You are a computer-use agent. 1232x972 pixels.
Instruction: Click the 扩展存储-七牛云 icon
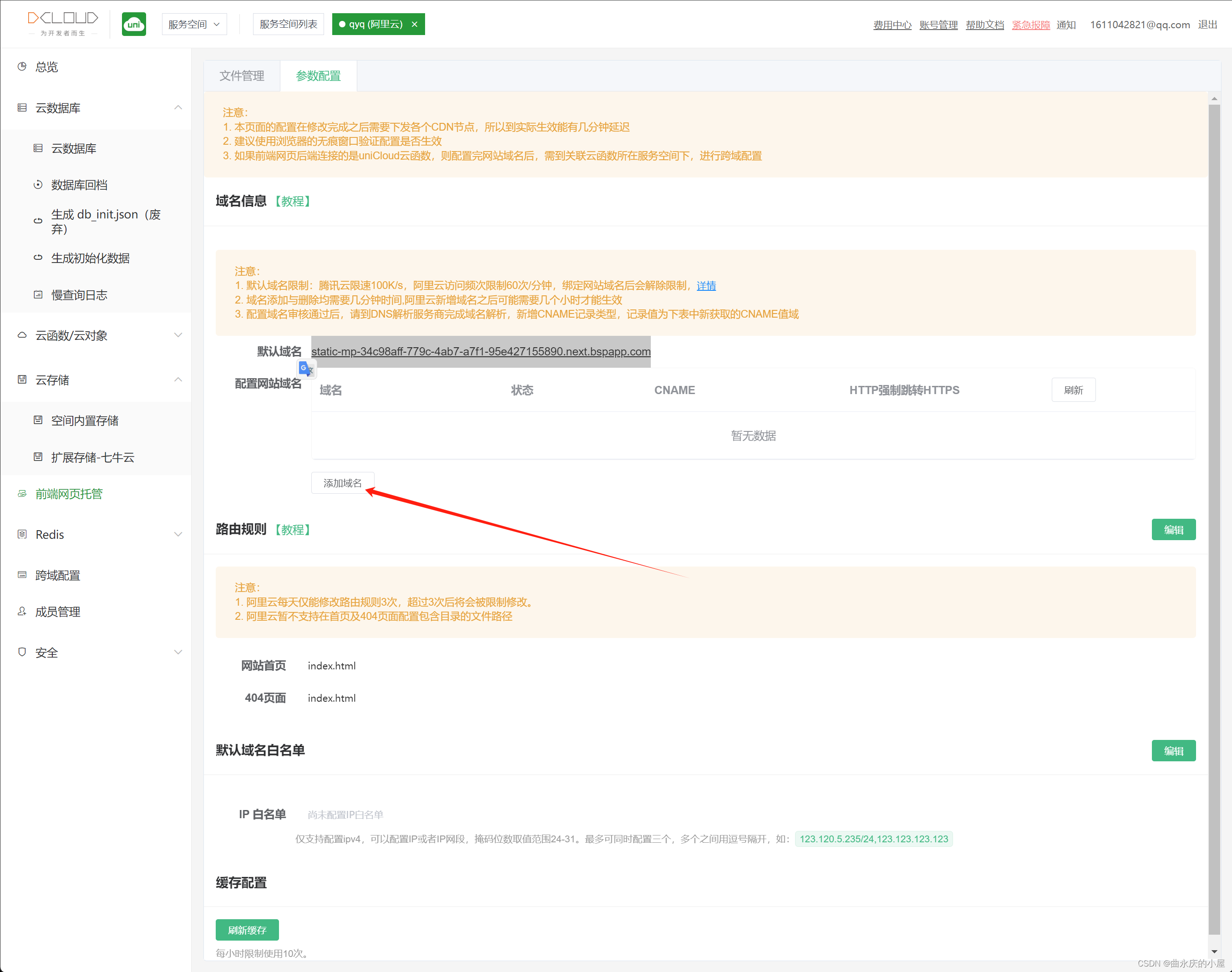point(38,457)
